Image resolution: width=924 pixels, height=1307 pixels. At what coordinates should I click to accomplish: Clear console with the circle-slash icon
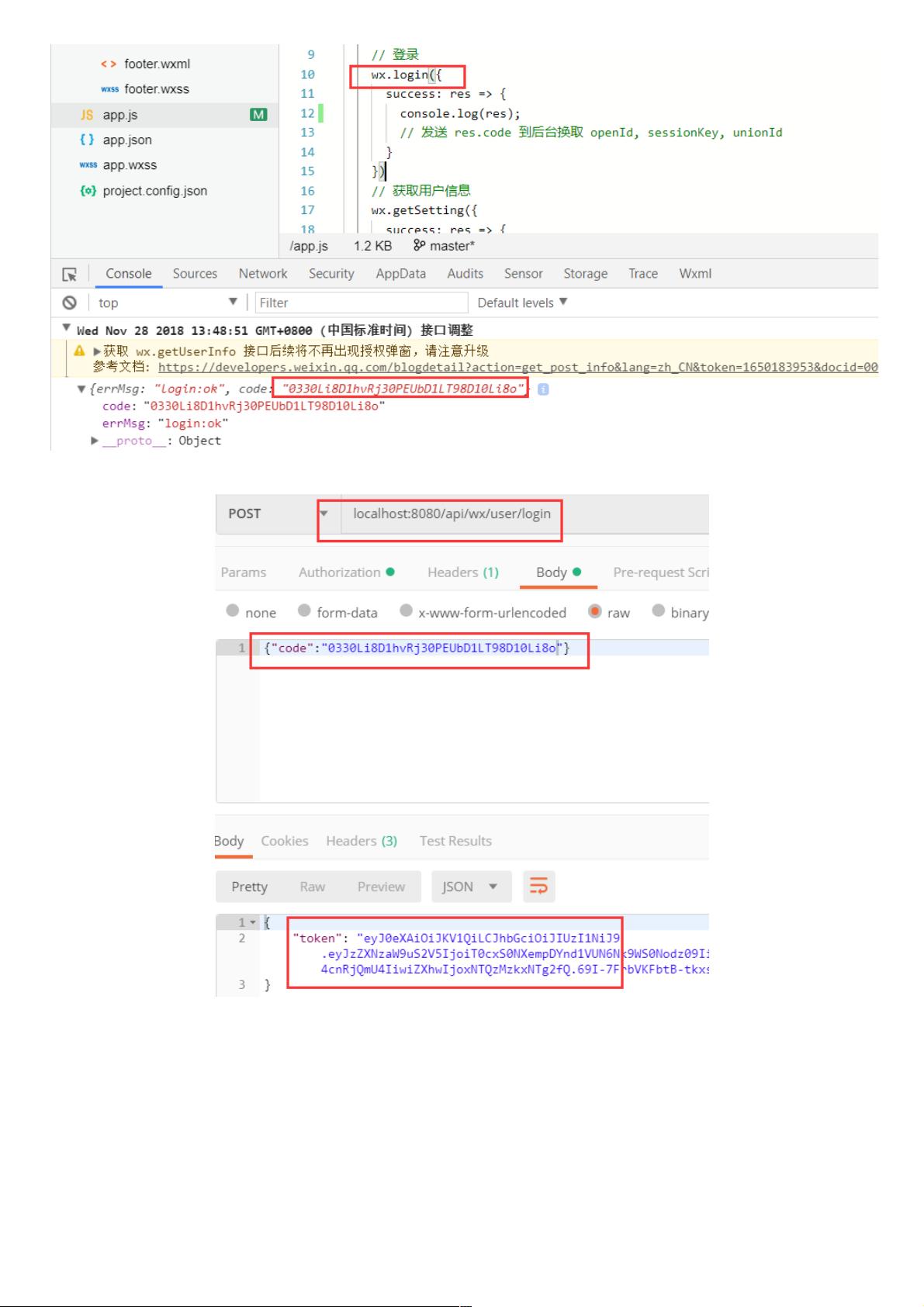pos(70,303)
